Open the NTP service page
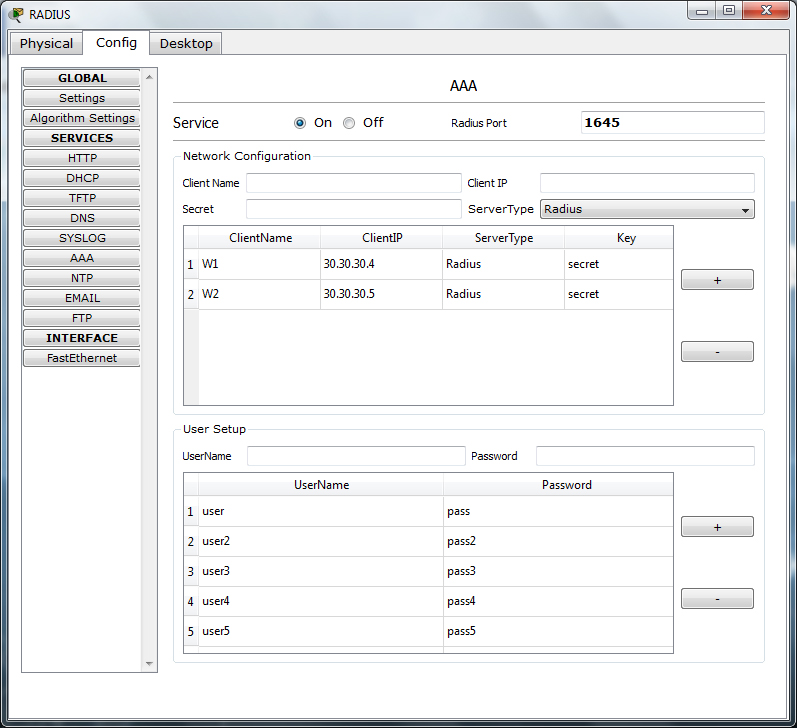The height and width of the screenshot is (728, 797). coord(82,278)
